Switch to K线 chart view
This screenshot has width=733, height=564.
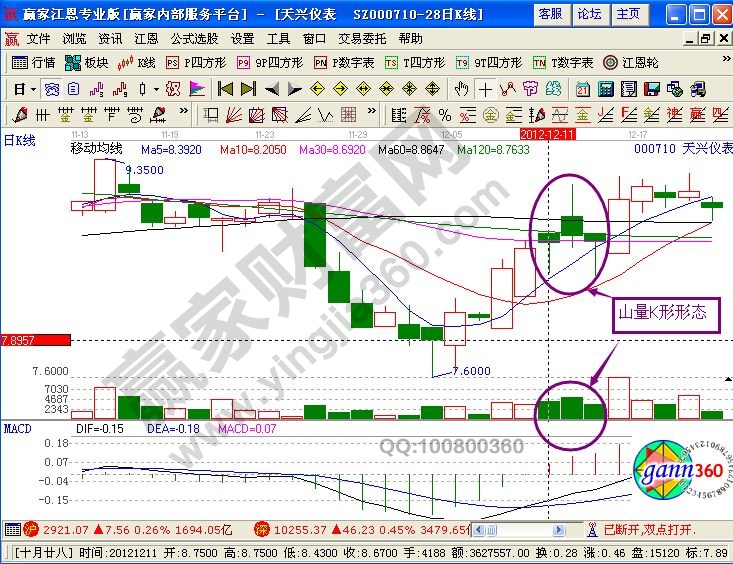point(138,62)
